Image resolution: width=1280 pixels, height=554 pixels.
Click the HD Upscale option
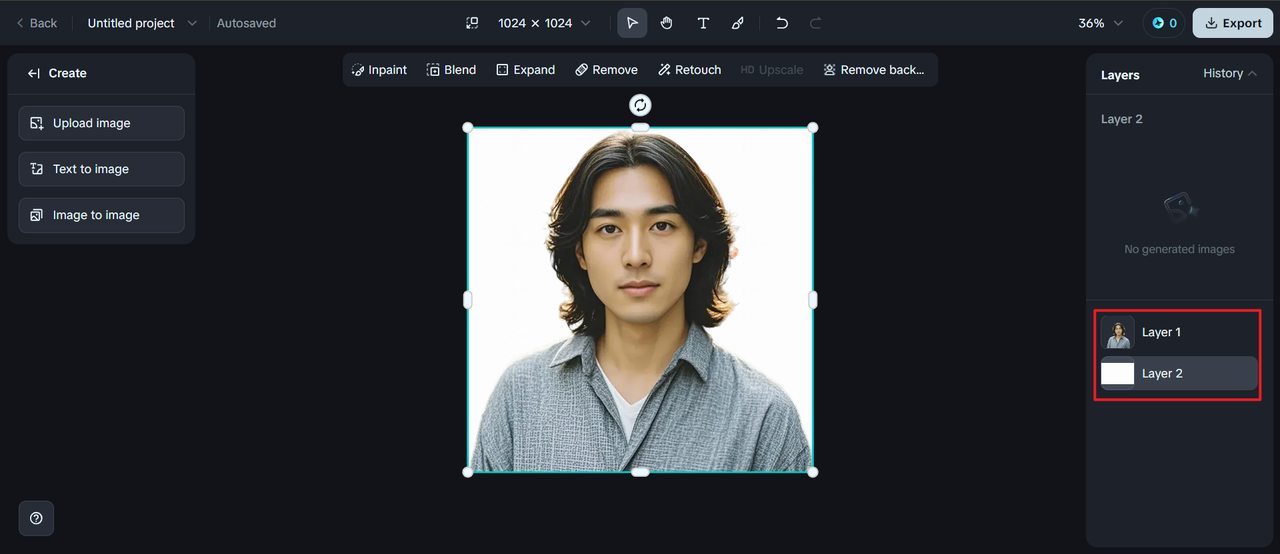[771, 70]
